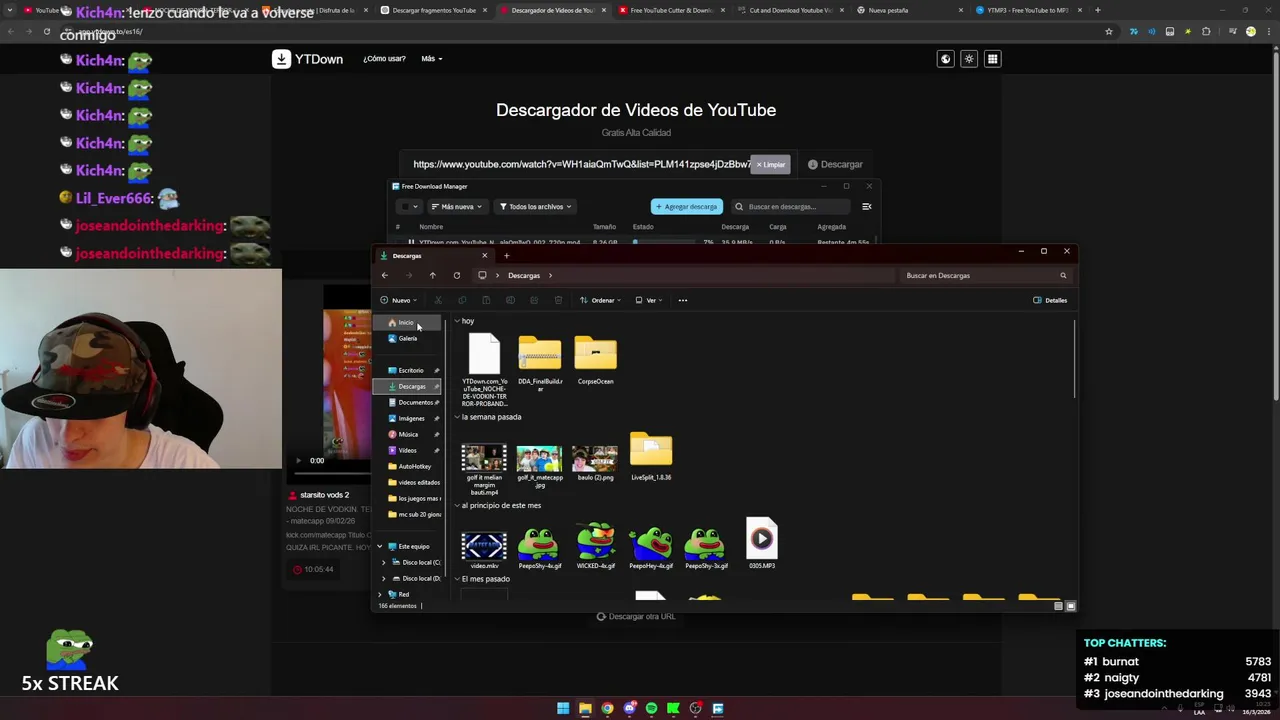Toggle the sun light/dark theme on YTDown

pos(969,59)
